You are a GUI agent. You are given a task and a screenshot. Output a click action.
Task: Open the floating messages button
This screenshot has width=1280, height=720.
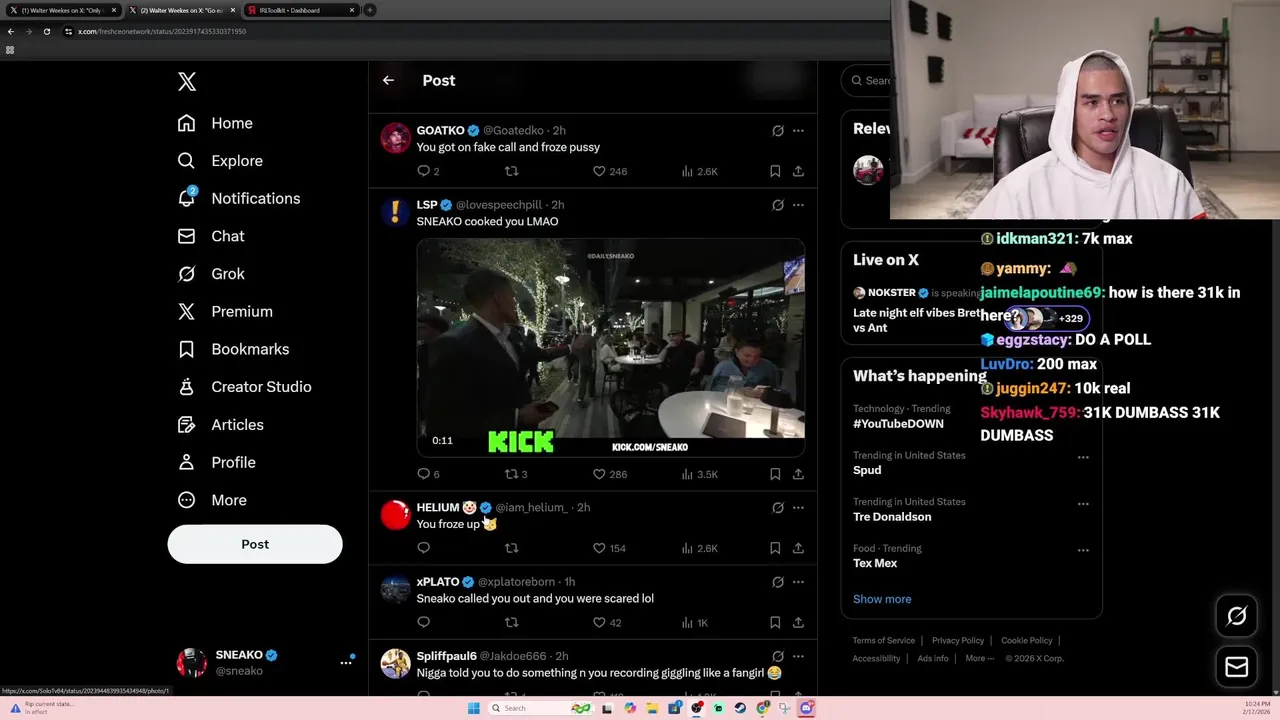pos(1236,666)
